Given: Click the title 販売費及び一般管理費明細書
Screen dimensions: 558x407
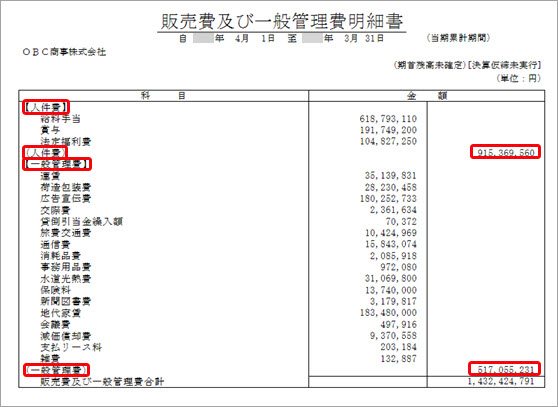Looking at the screenshot, I should pyautogui.click(x=282, y=21).
